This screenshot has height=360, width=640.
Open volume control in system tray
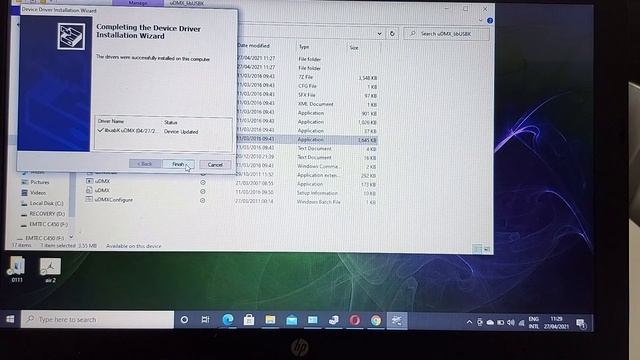coord(511,323)
